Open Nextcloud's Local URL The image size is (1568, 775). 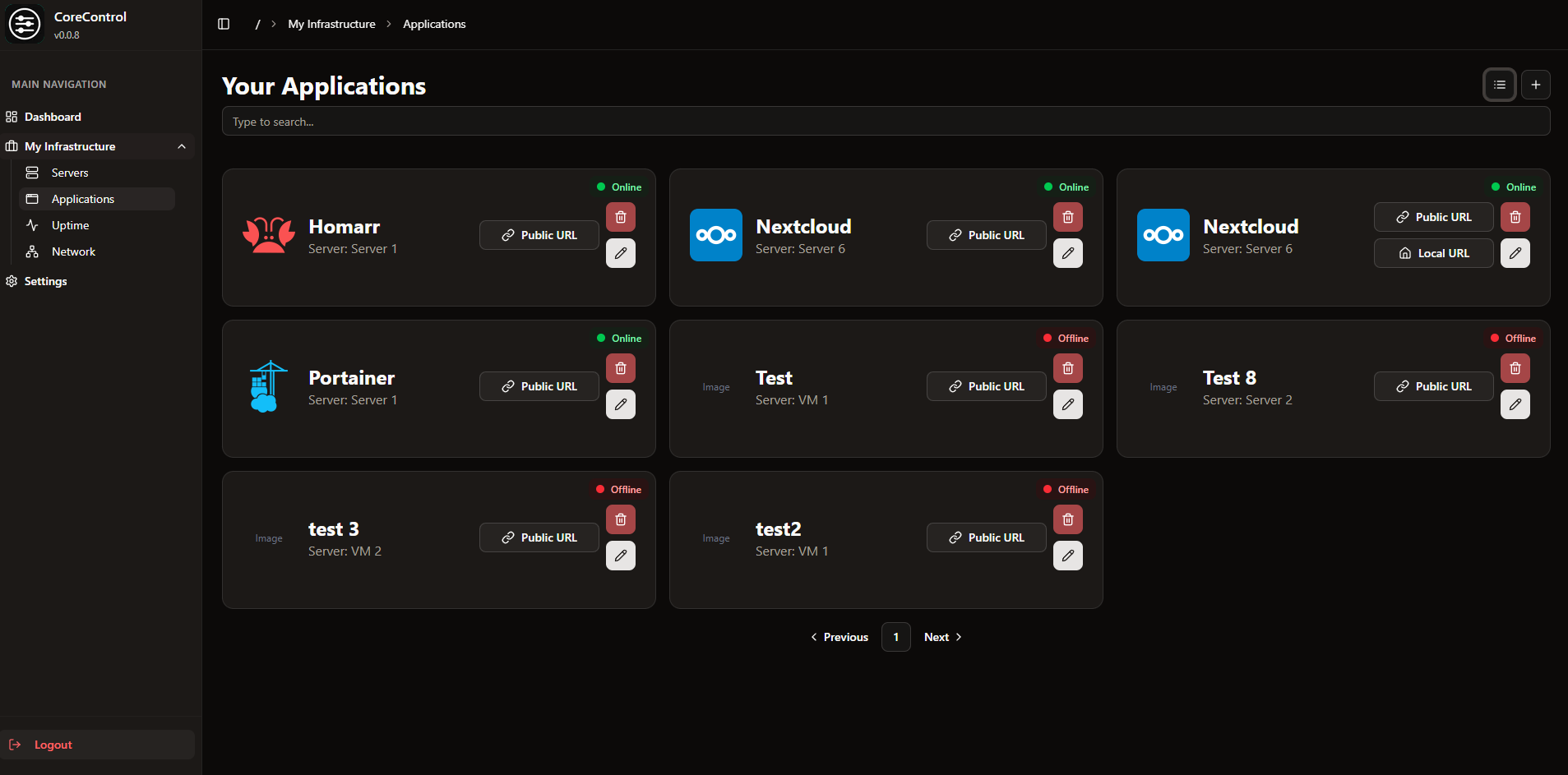[1433, 253]
